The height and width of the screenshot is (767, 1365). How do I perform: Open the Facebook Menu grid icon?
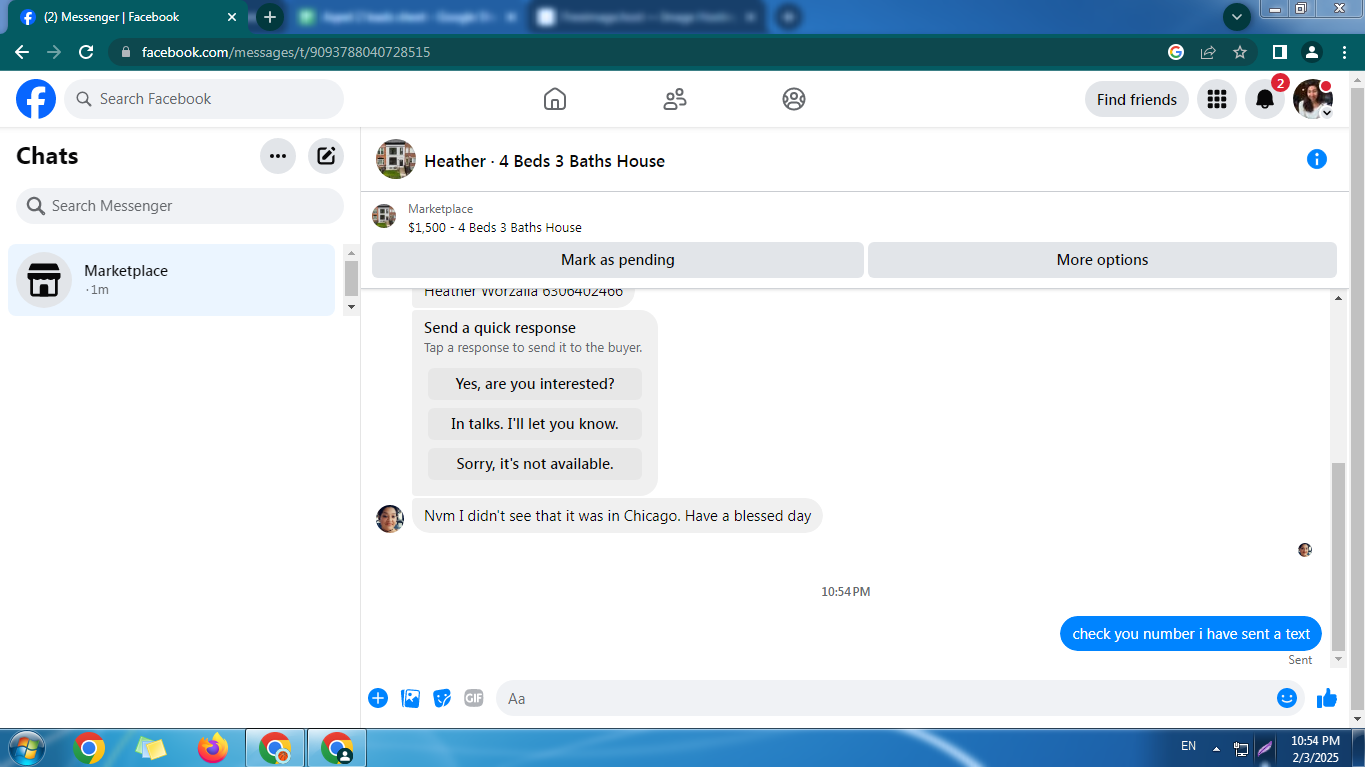1217,99
